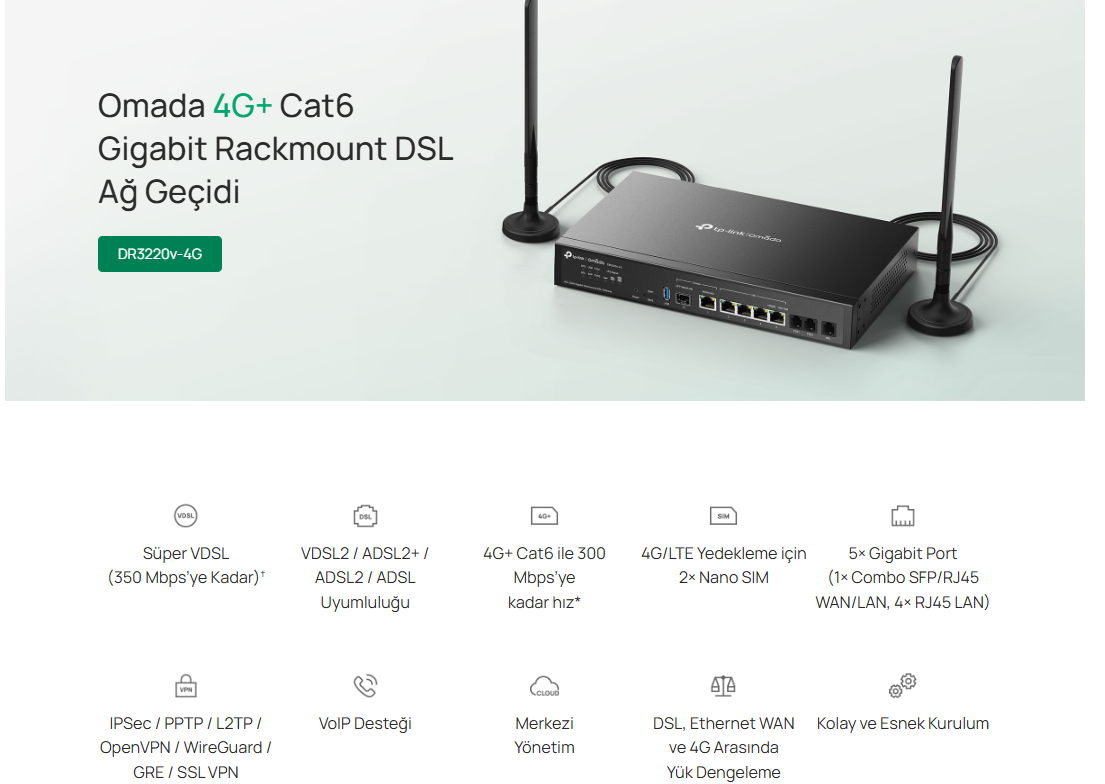Viewport: 1105px width, 784px height.
Task: Click the gears setup icon
Action: pyautogui.click(x=903, y=685)
